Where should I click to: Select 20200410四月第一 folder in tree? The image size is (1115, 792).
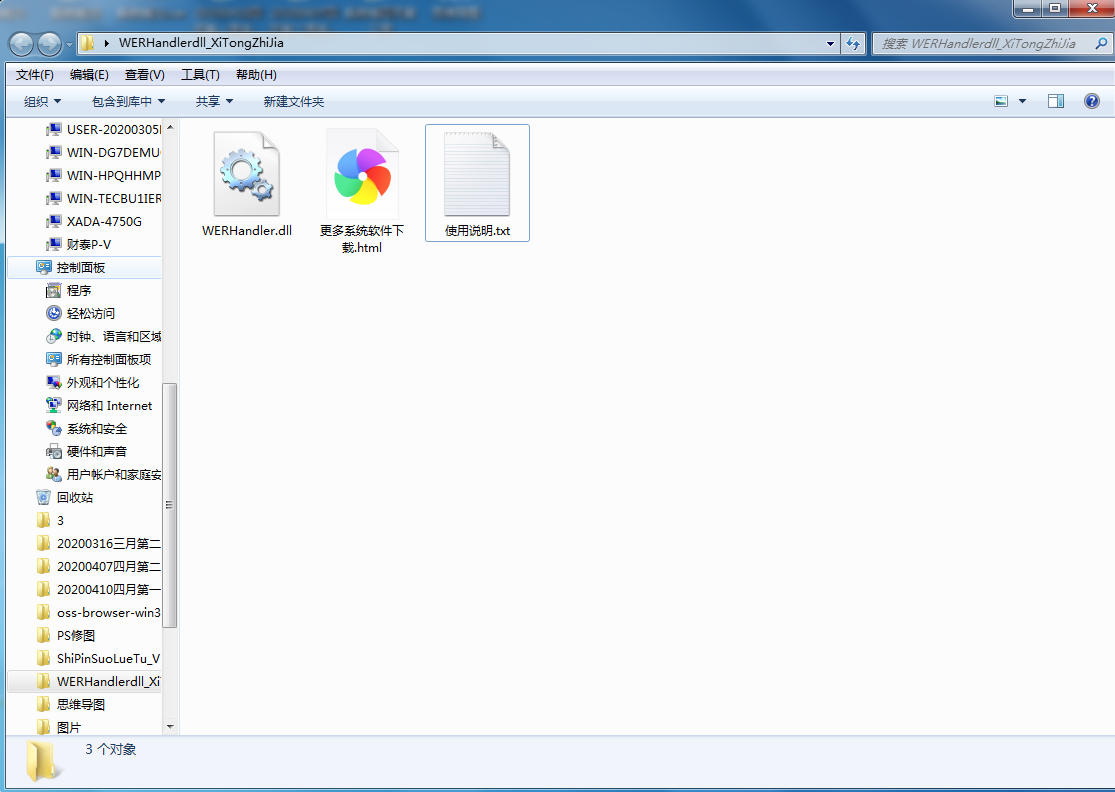coord(98,589)
